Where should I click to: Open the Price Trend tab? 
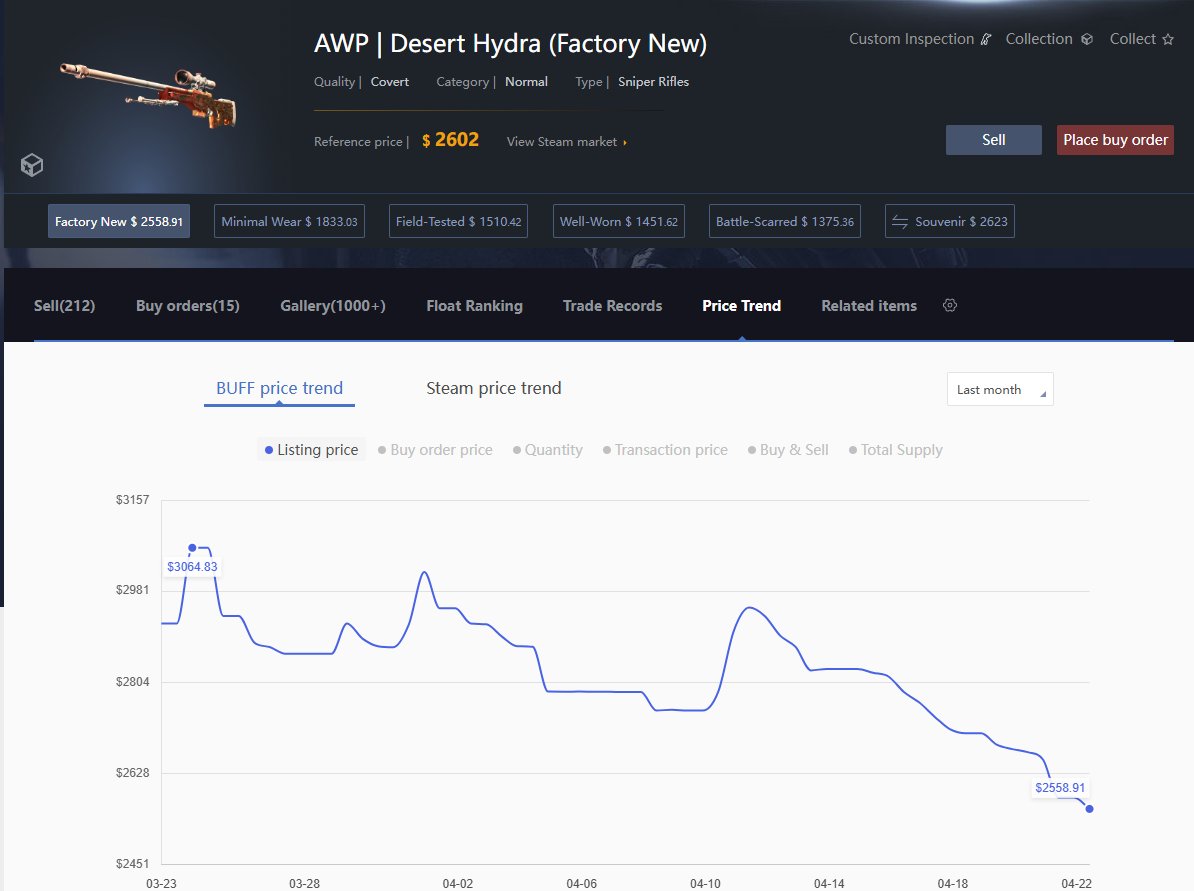[x=742, y=305]
